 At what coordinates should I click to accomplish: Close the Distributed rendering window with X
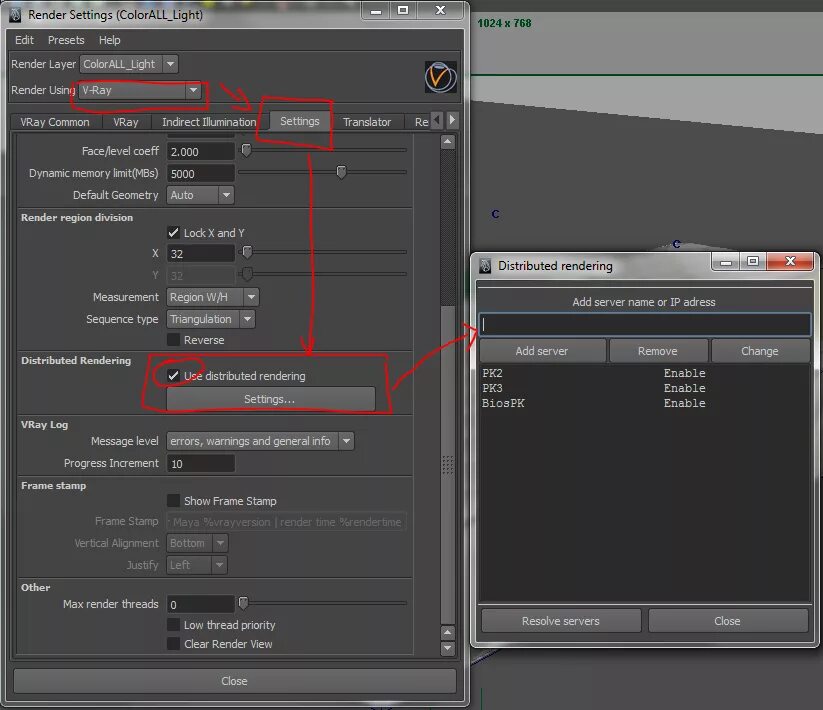pos(790,261)
